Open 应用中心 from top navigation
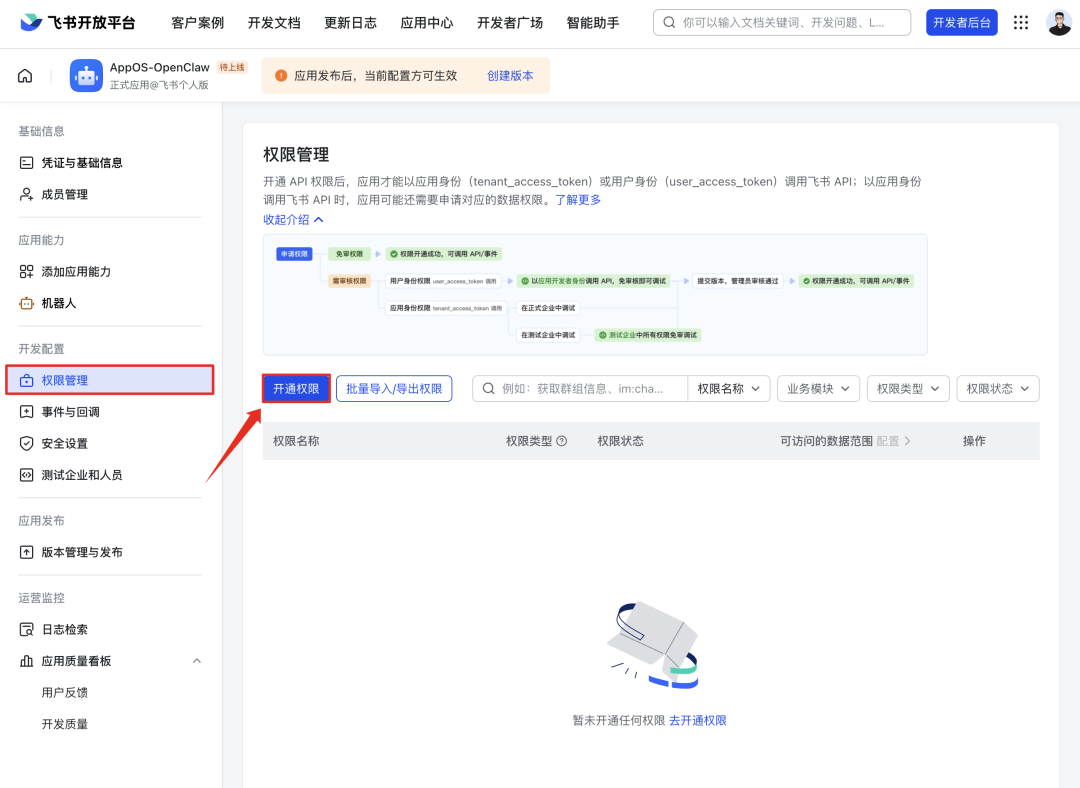 coord(427,22)
